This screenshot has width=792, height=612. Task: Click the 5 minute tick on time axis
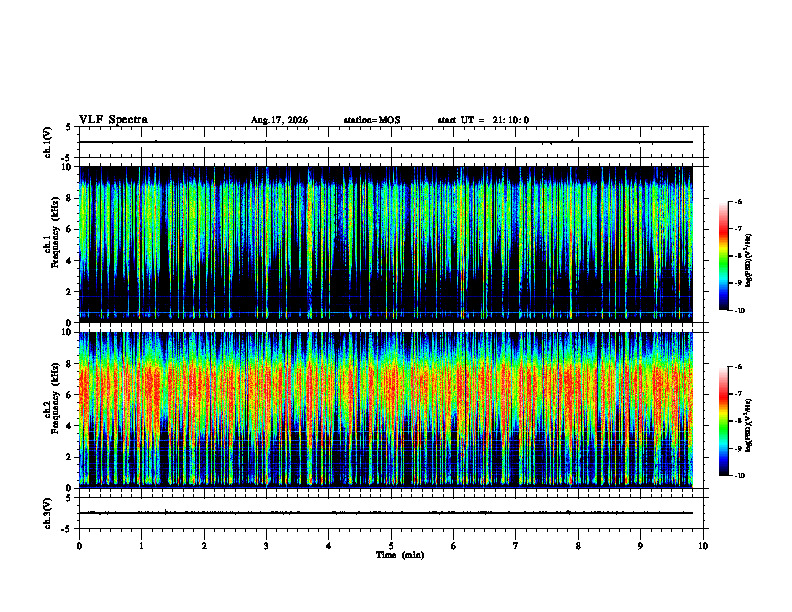pos(391,546)
